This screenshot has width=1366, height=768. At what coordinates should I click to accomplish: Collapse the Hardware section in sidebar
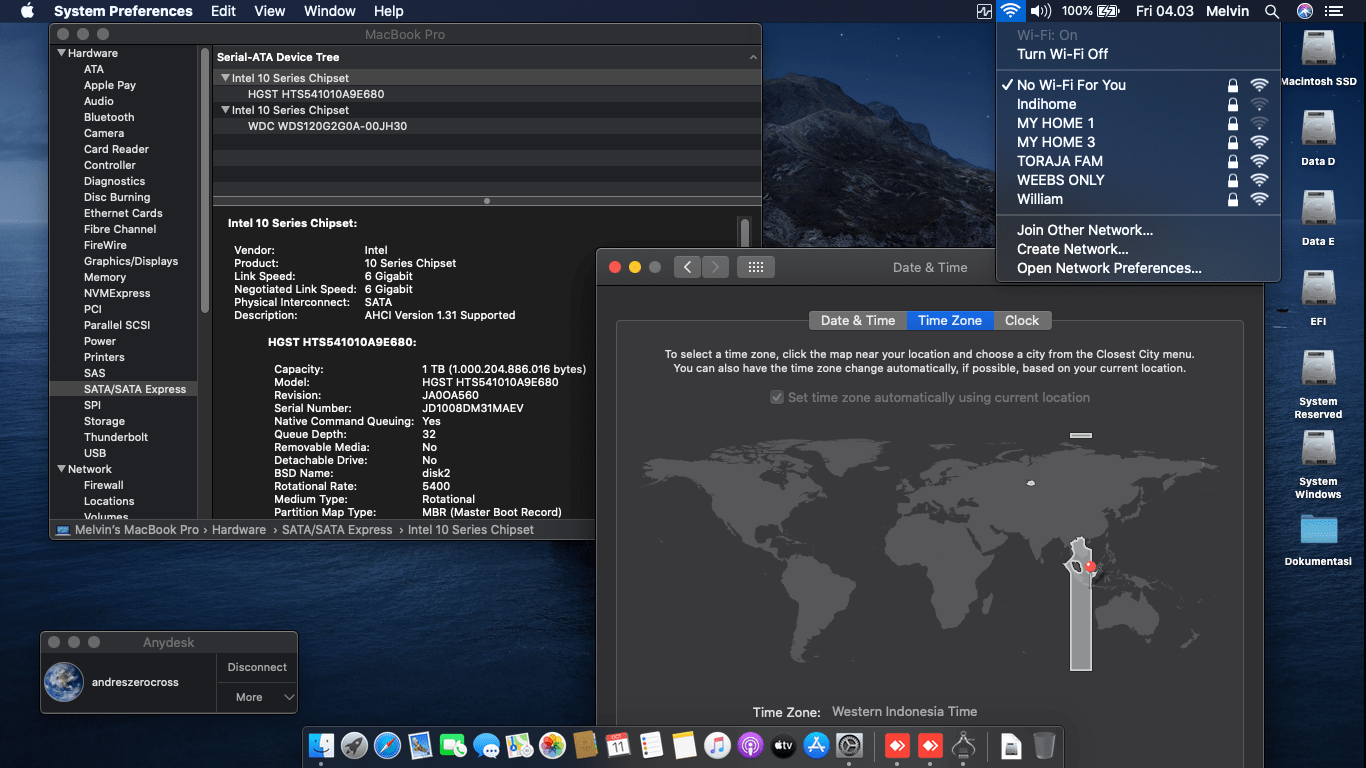point(62,53)
